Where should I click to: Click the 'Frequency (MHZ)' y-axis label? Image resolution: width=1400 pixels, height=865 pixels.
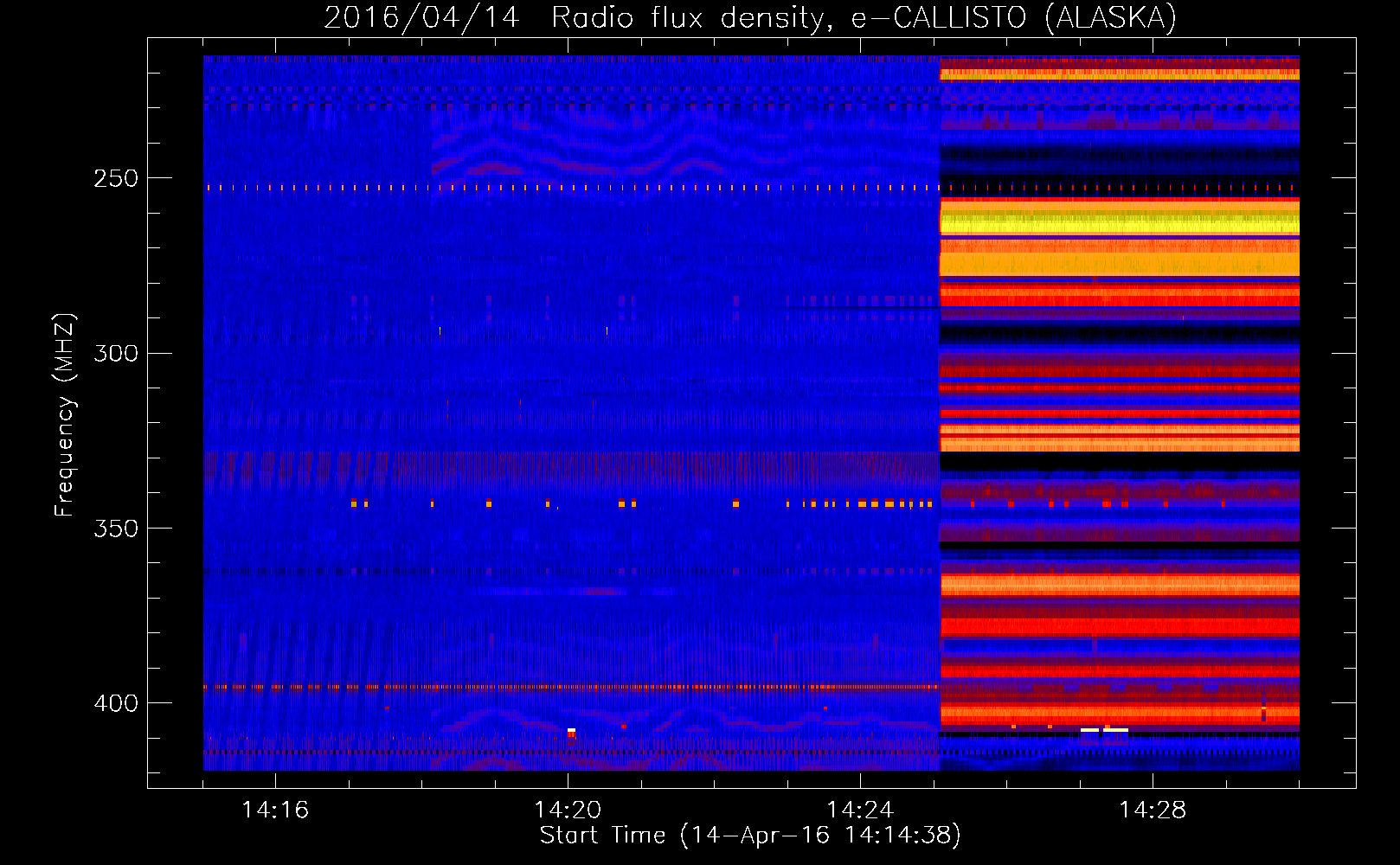pos(65,415)
